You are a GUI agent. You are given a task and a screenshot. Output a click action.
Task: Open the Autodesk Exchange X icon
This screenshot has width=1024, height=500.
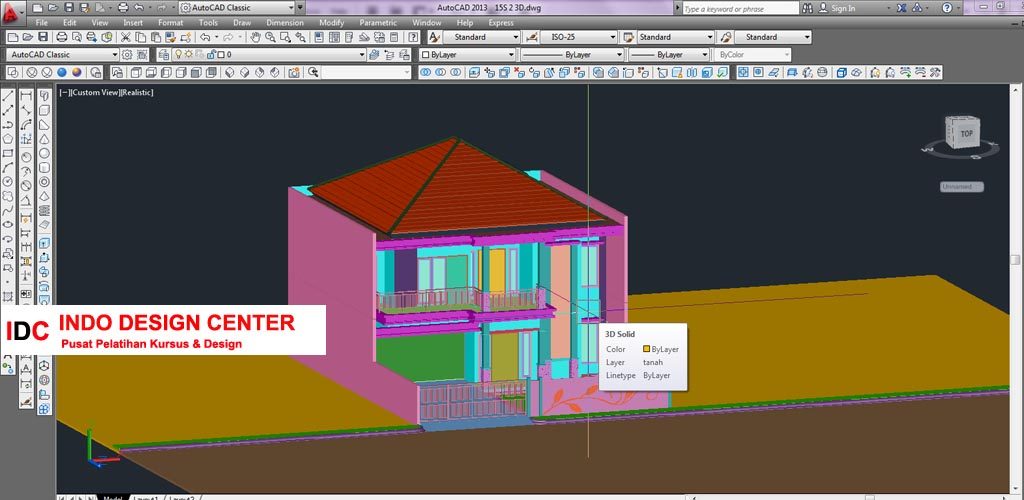(901, 8)
